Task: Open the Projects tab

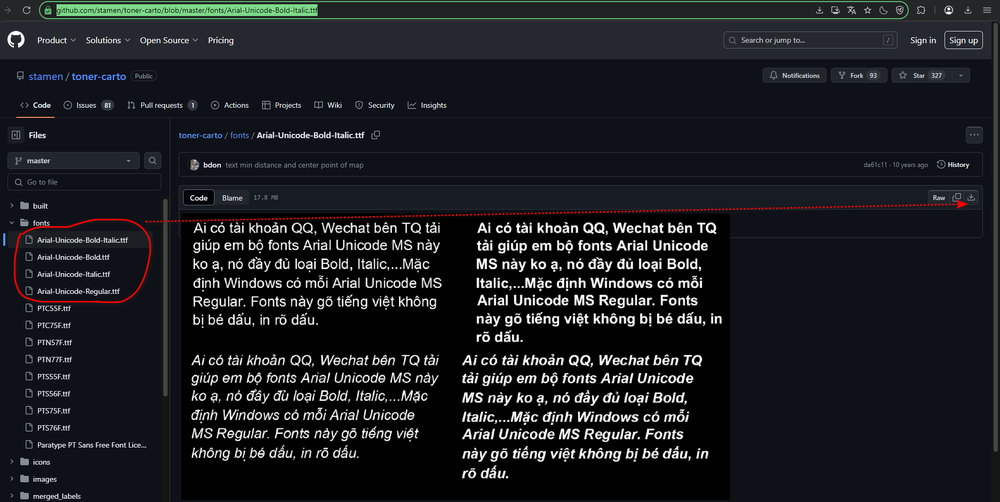Action: click(281, 105)
